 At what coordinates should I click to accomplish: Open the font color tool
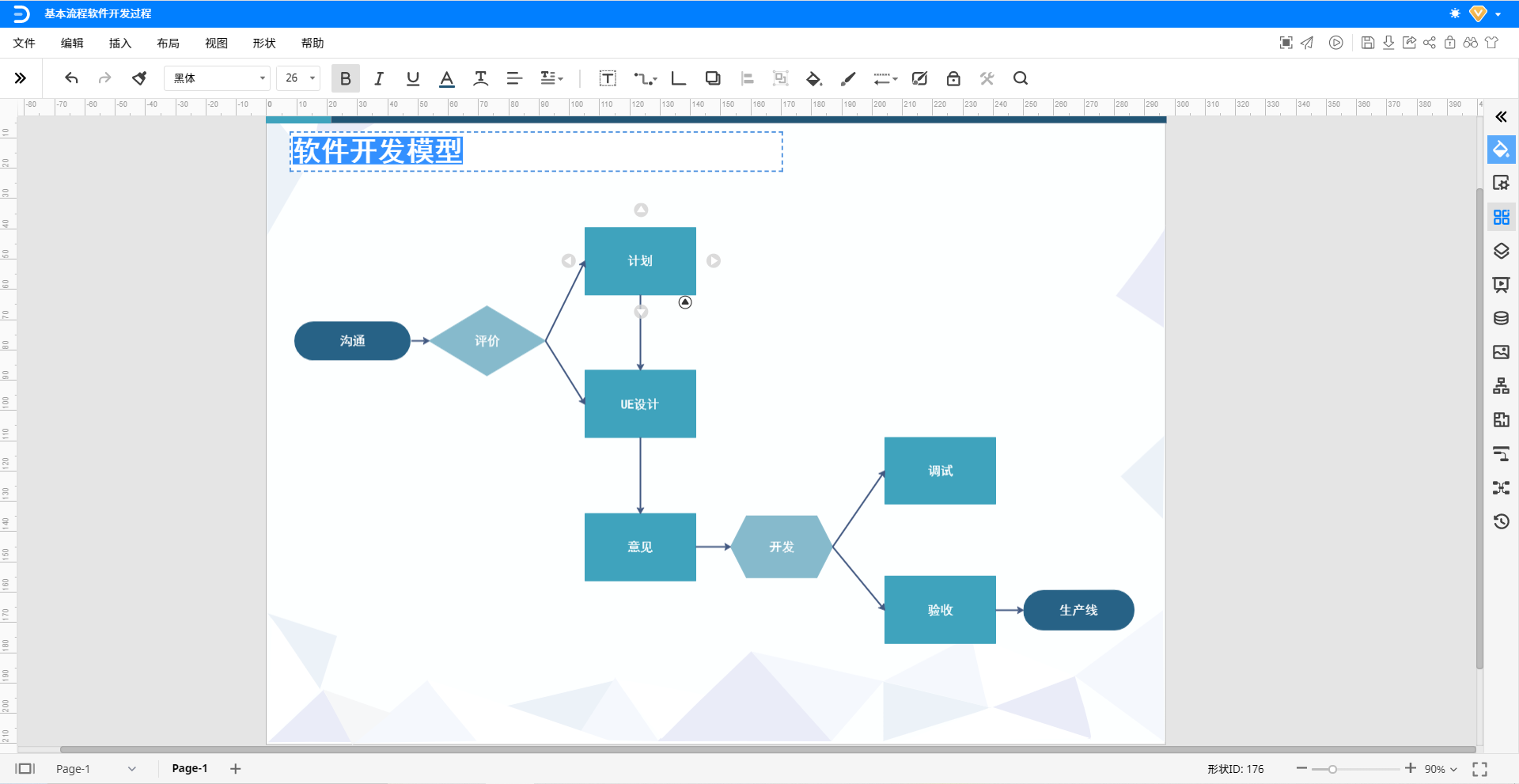[x=447, y=78]
